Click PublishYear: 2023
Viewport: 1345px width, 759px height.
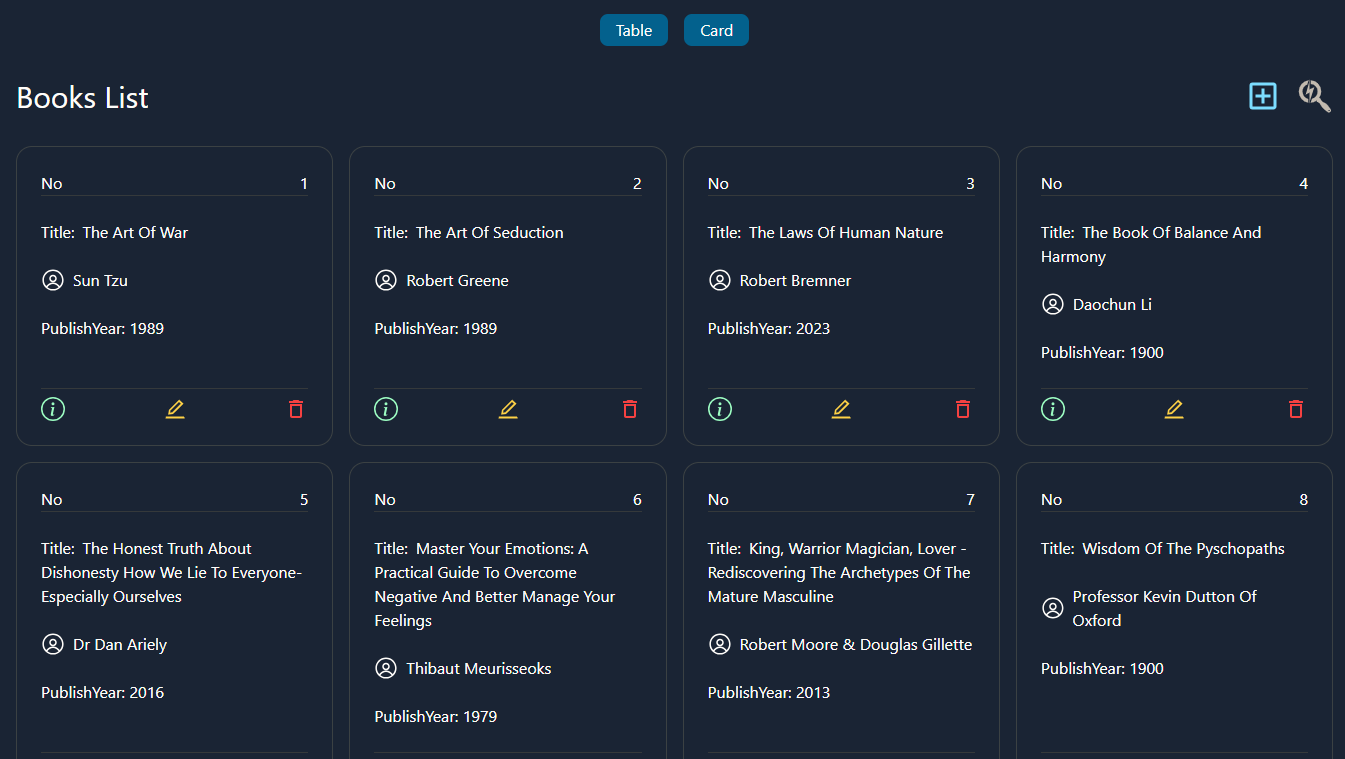click(x=769, y=328)
